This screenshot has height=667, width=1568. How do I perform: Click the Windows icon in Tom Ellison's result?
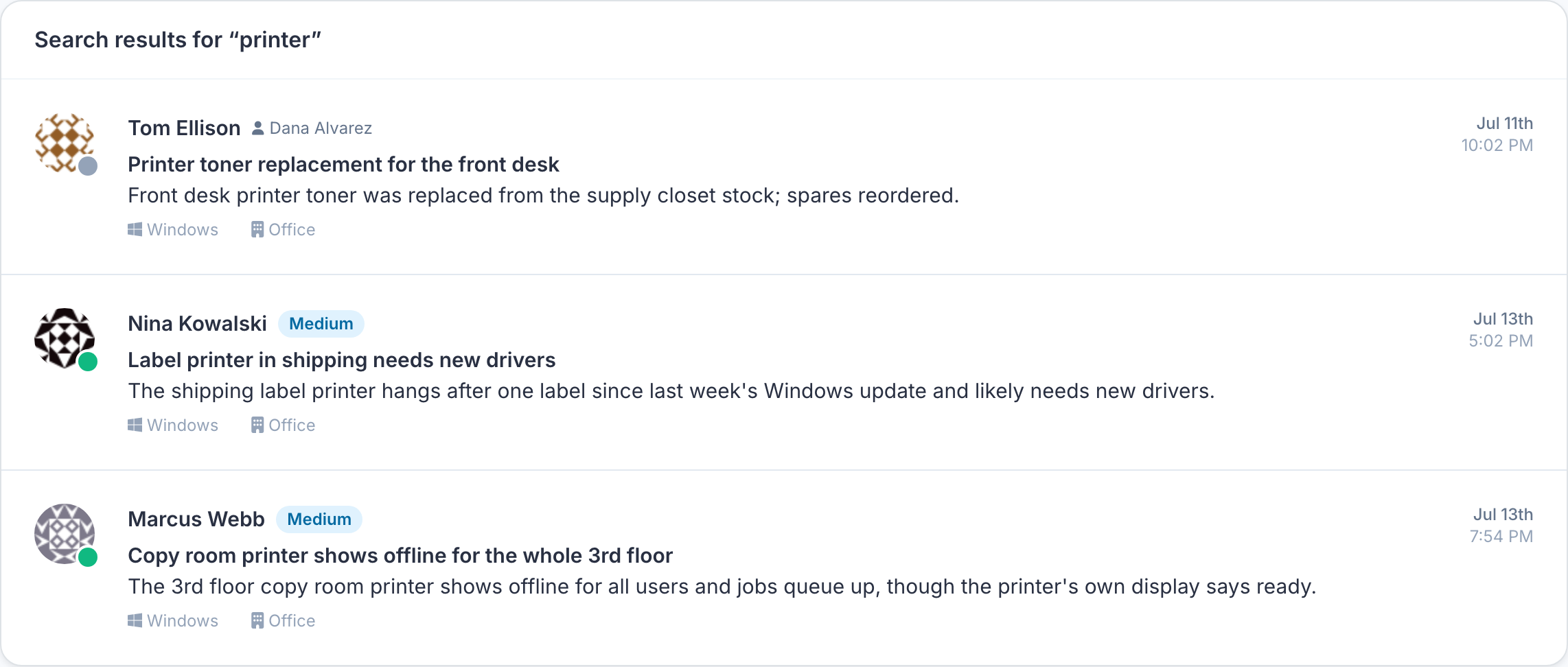(x=135, y=229)
